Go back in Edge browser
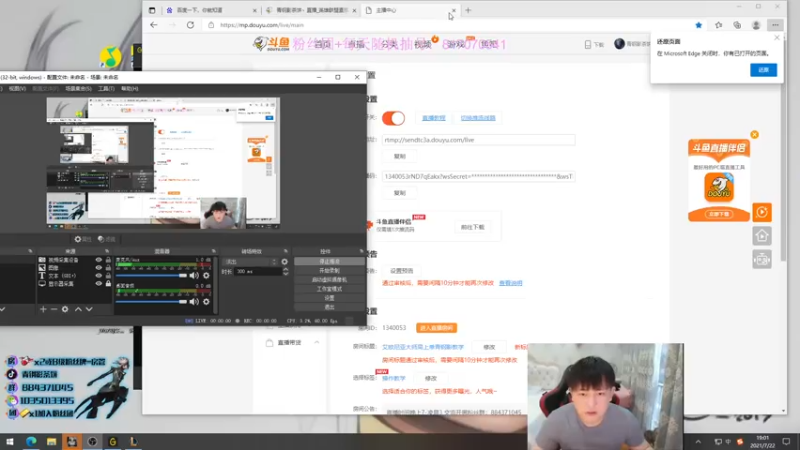The height and width of the screenshot is (450, 800). [154, 24]
